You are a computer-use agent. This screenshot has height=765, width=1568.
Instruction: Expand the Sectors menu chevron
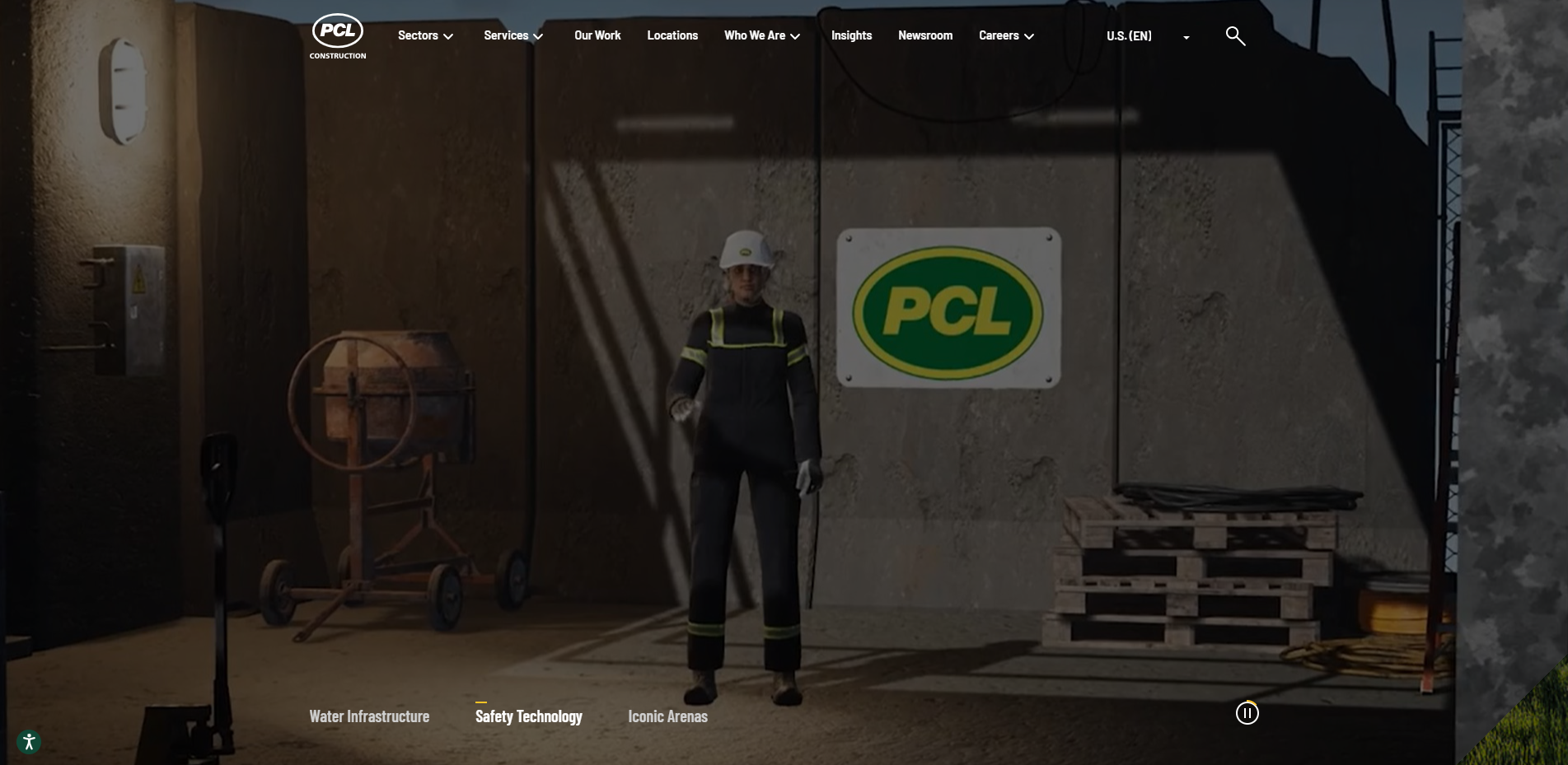[448, 36]
